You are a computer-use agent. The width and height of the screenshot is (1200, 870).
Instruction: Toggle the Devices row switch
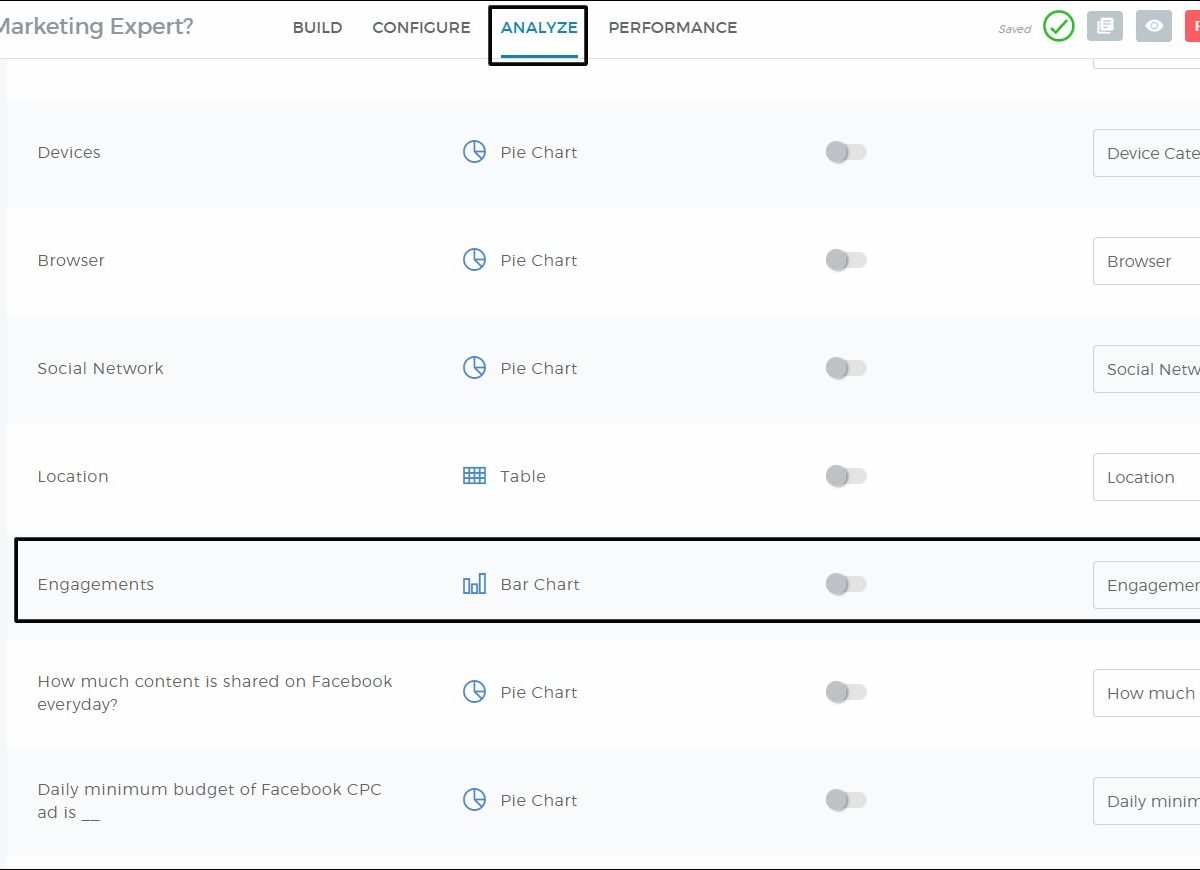(846, 152)
